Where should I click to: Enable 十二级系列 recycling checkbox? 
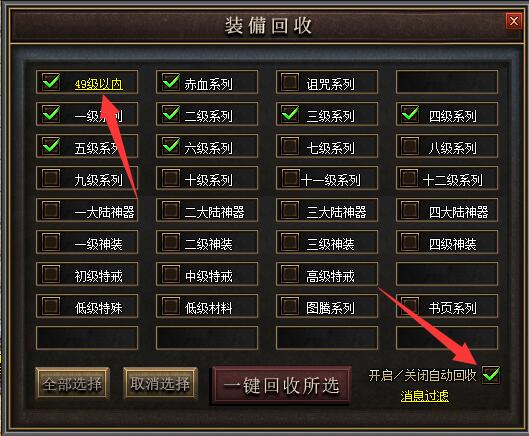coord(409,178)
